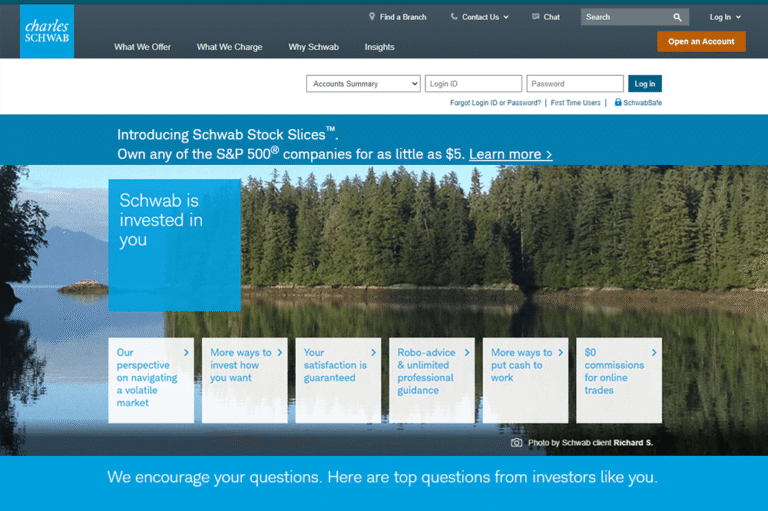Open the Why Schwab menu
Viewport: 768px width, 511px height.
(313, 47)
